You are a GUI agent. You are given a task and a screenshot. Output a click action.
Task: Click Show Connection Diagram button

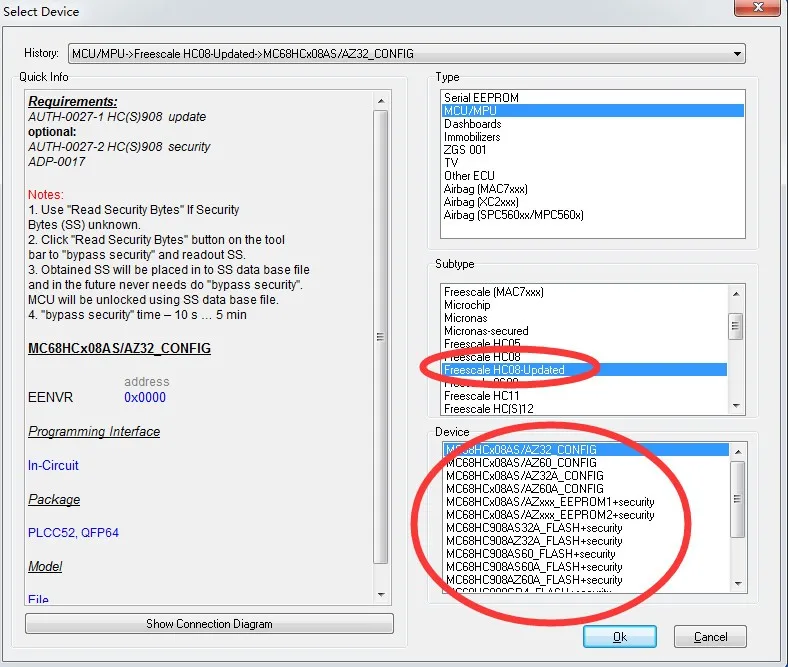click(x=209, y=624)
